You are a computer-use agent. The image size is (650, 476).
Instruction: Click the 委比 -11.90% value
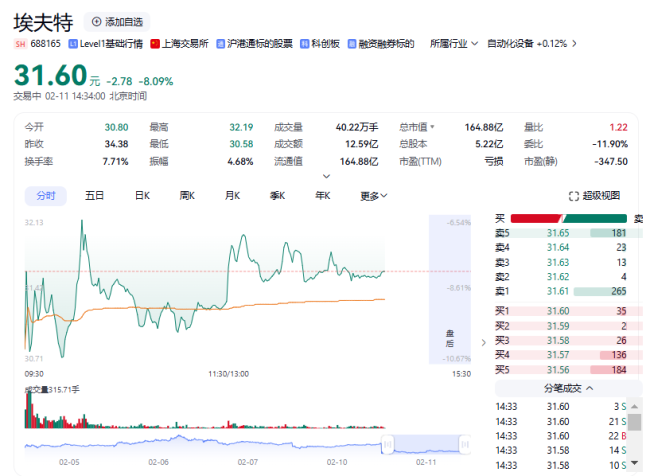tap(610, 144)
